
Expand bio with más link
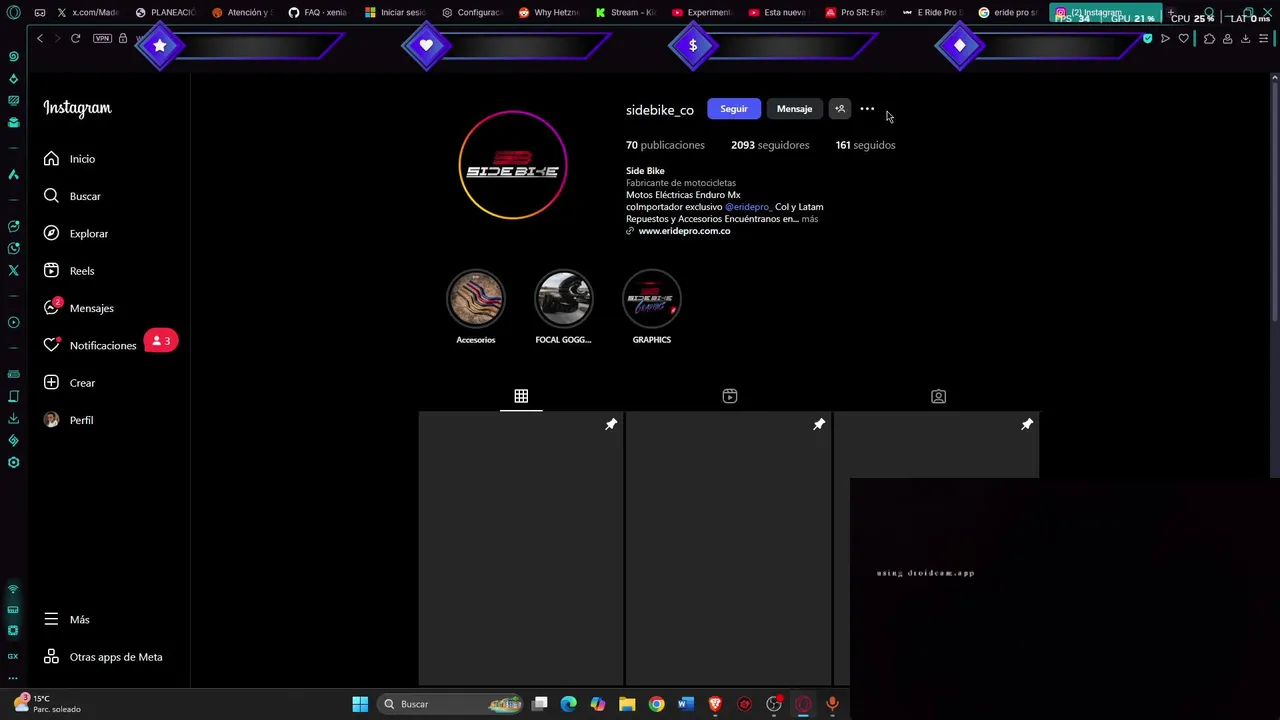(809, 219)
